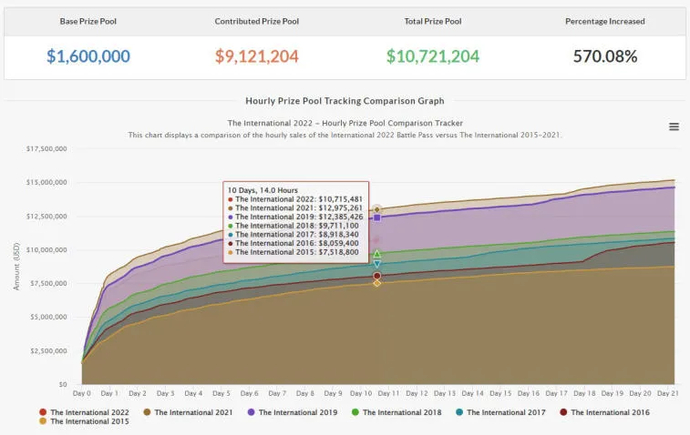Select the teal inverted triangle data marker
The width and height of the screenshot is (690, 435).
pyautogui.click(x=377, y=264)
